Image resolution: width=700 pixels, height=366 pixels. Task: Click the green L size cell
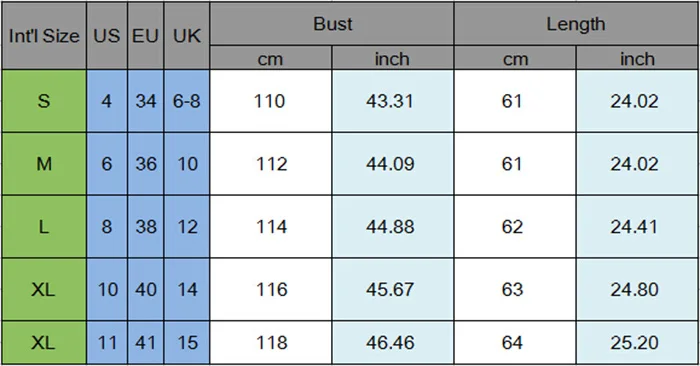click(x=44, y=227)
